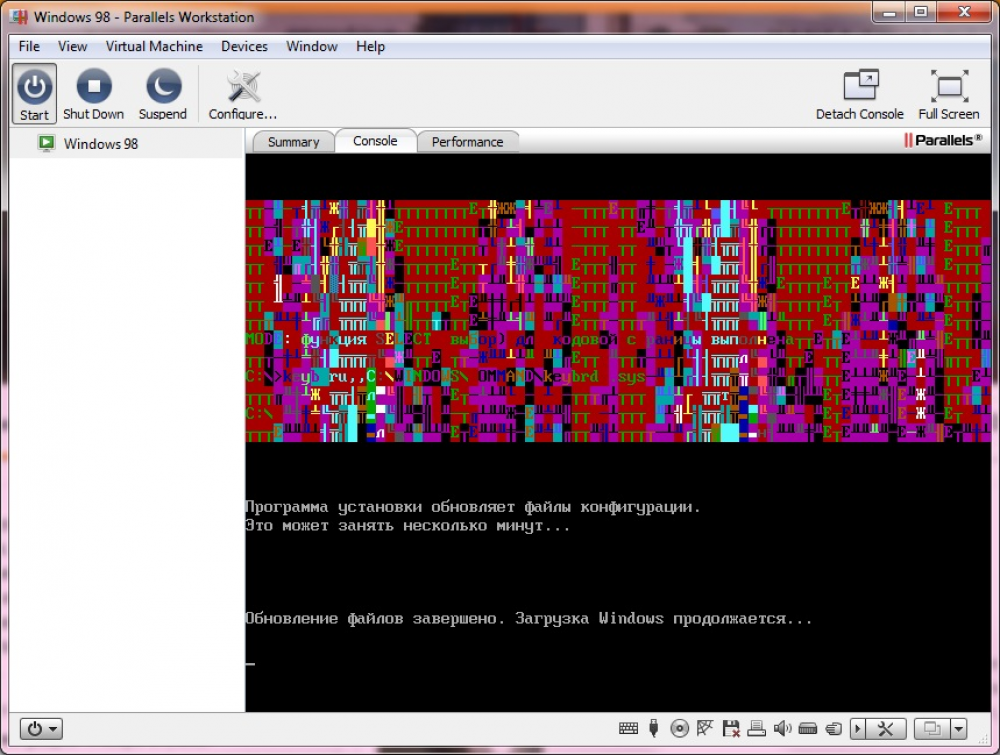The width and height of the screenshot is (1000, 755).
Task: Click the text "Программа установки обновляет файлы конфигурации"
Action: coord(469,508)
